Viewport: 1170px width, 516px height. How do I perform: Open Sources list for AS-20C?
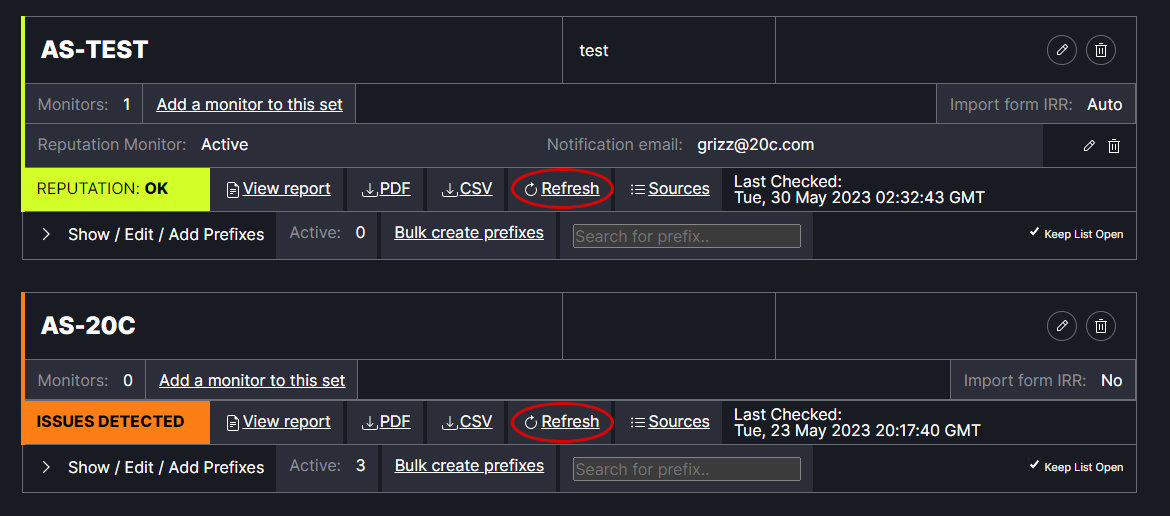(x=670, y=422)
